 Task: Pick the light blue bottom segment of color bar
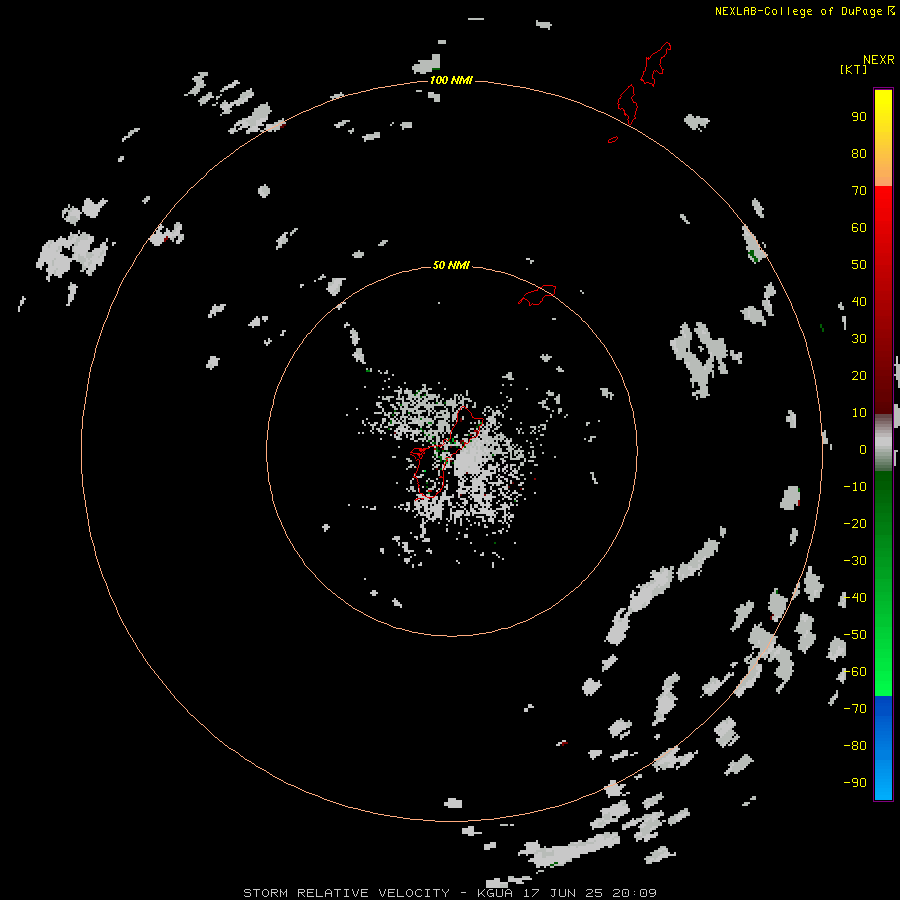(x=883, y=781)
